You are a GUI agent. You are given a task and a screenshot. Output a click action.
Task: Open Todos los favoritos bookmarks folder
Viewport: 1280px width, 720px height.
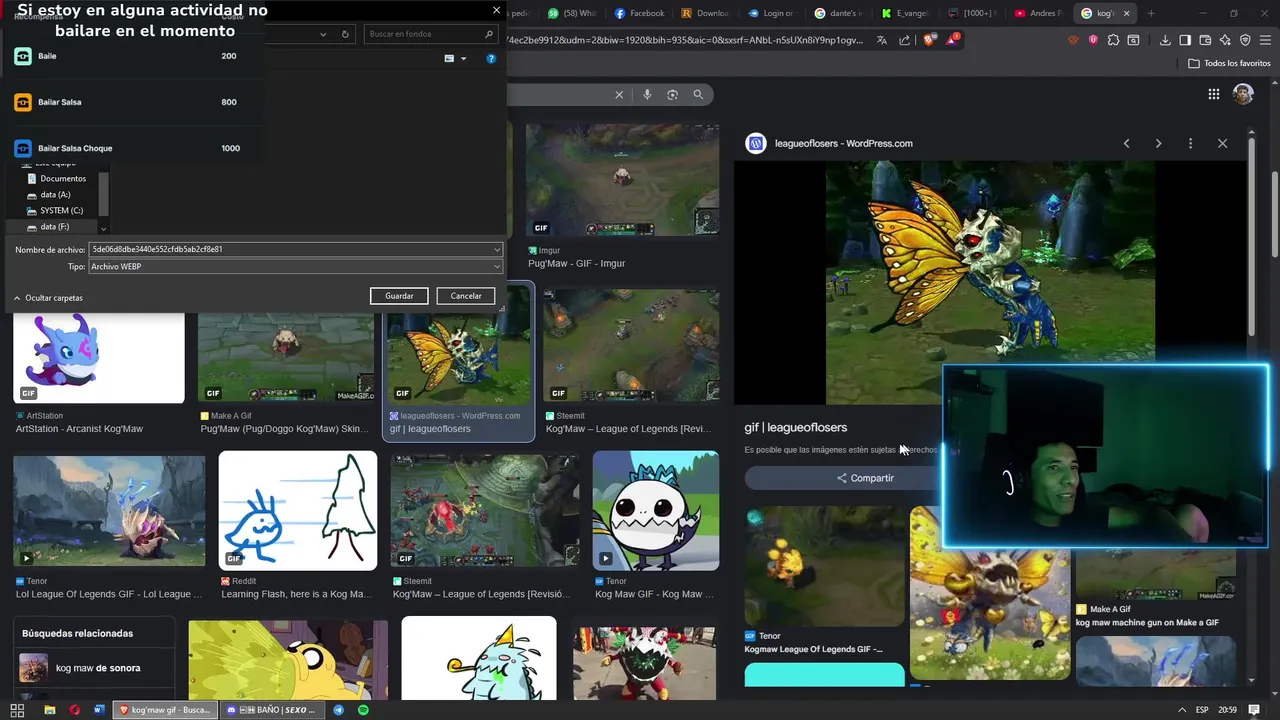point(1229,63)
